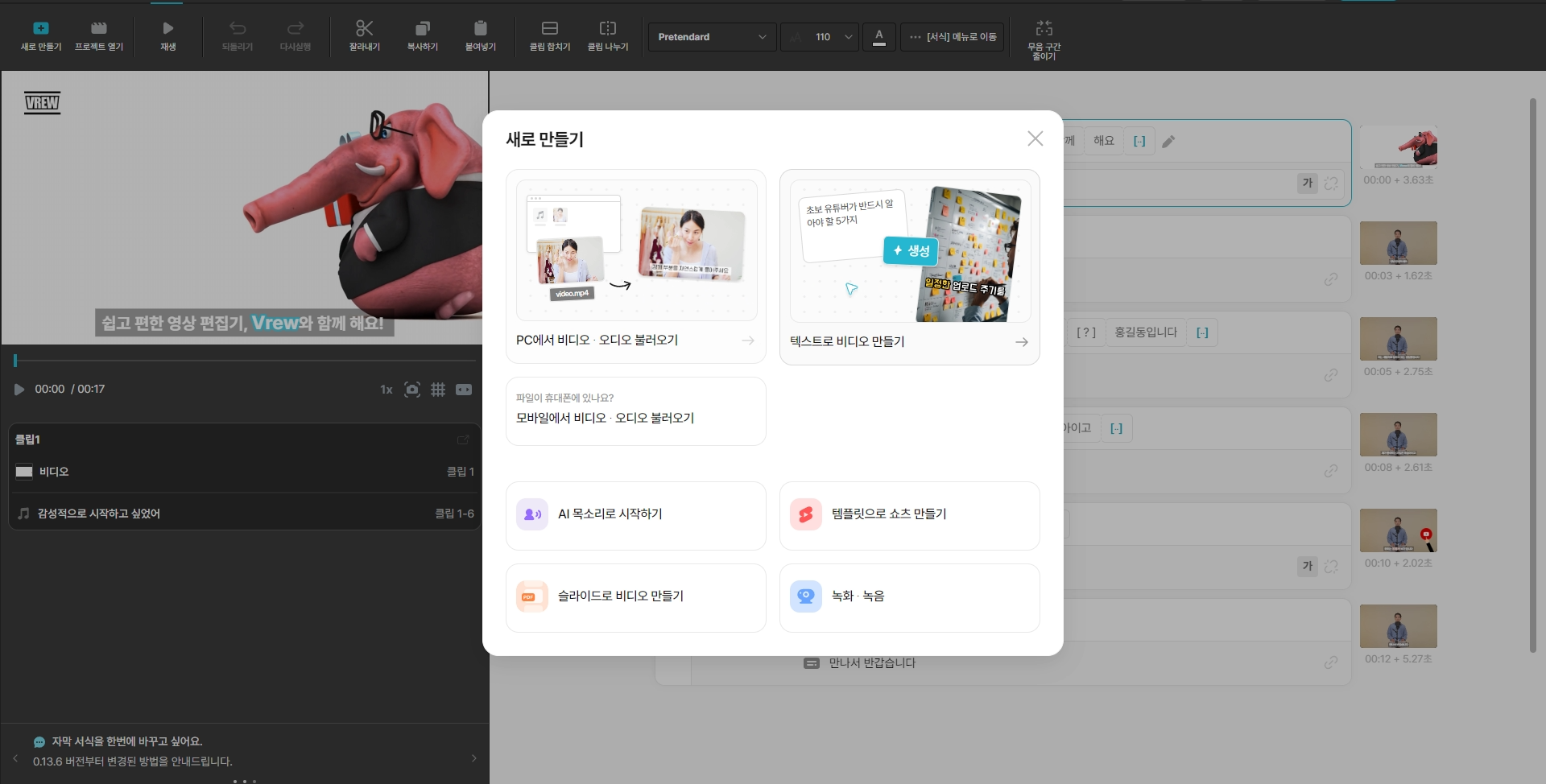Click the 만나서 반갑습니다 subtitle text
Screen dimensions: 1546x784
(872, 663)
